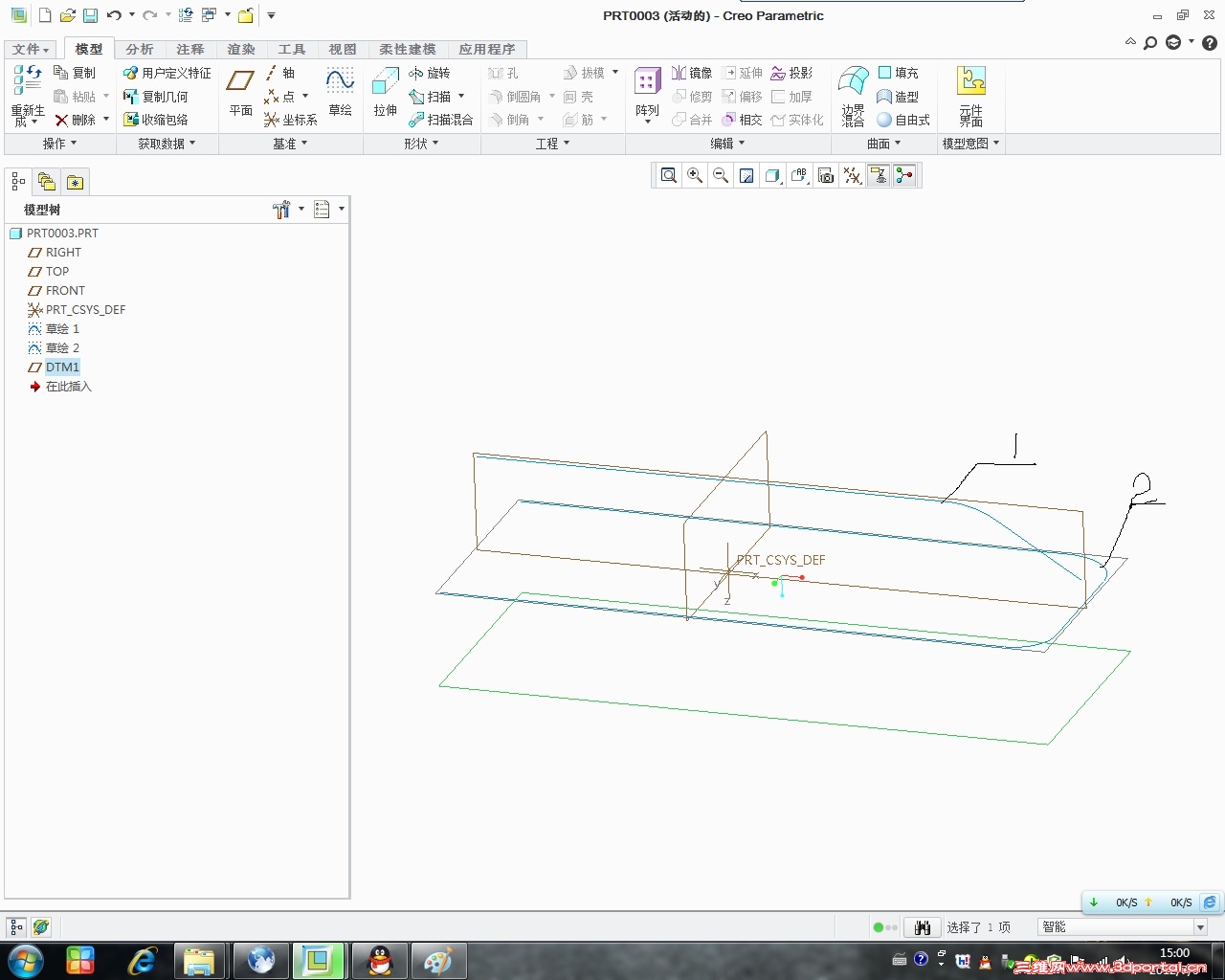Click the Windows Start button
1225x980 pixels.
(26, 960)
